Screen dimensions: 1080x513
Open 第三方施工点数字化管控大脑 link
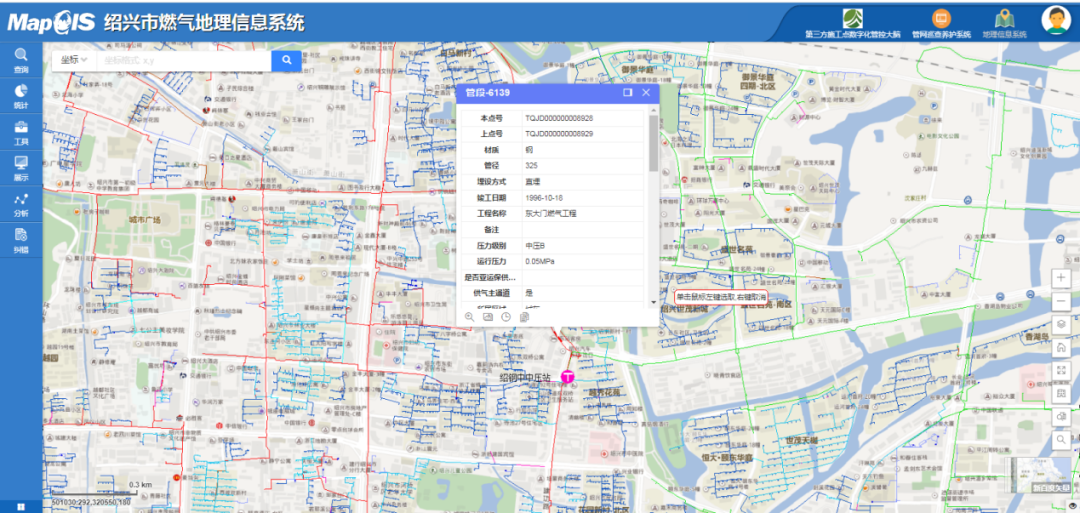click(853, 23)
